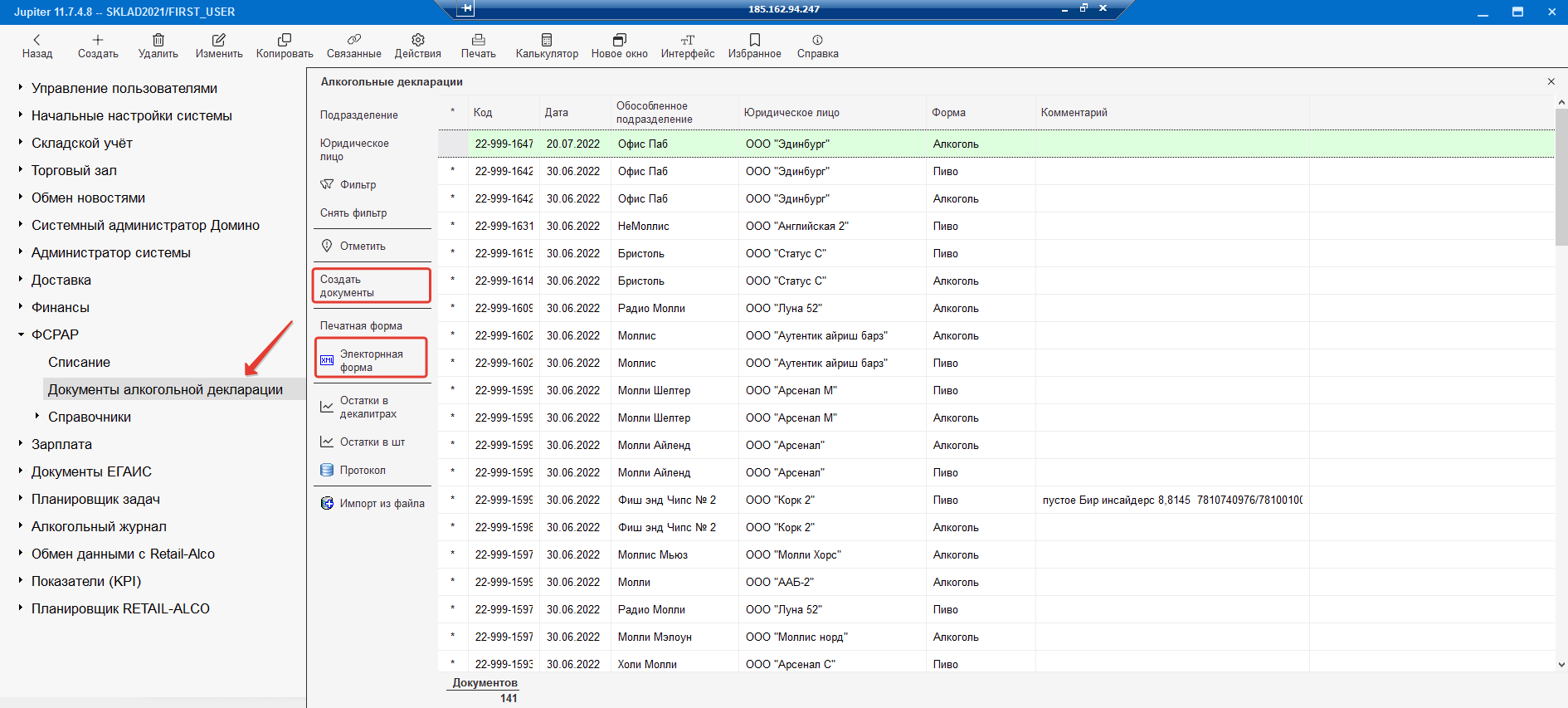Expand the Доставка node
Image resolution: width=1568 pixels, height=708 pixels.
[x=21, y=279]
